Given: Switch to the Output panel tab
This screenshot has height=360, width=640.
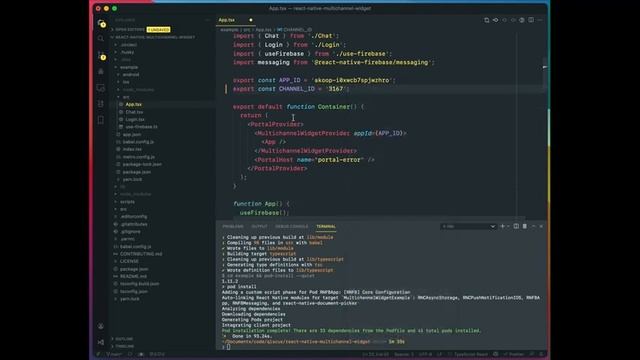Looking at the screenshot, I should click(x=259, y=227).
